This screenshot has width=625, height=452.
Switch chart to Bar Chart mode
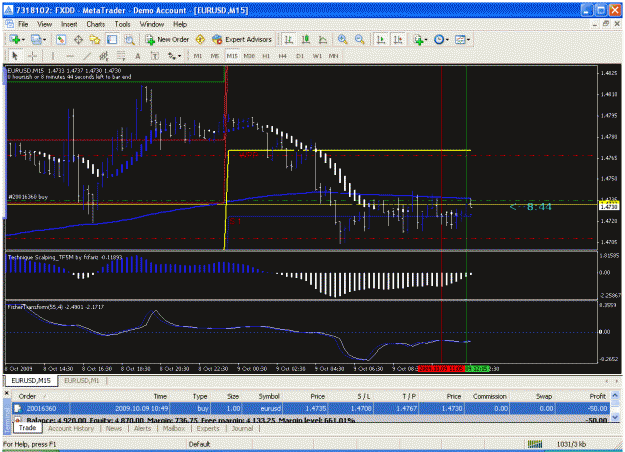(289, 39)
